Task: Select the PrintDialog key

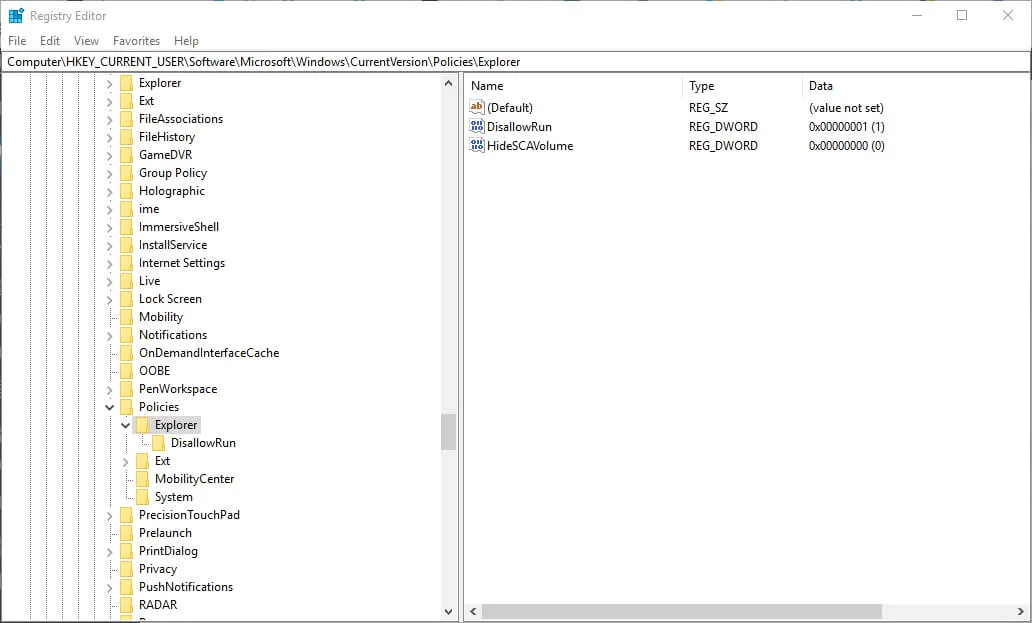Action: (x=168, y=551)
